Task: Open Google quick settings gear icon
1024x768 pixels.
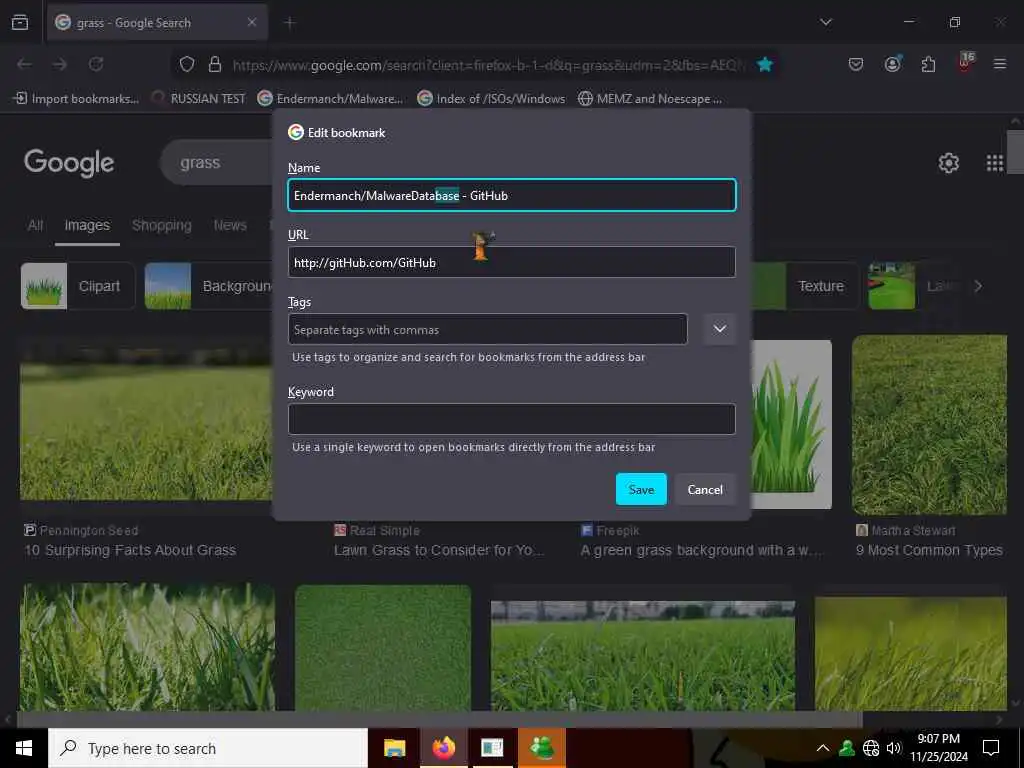Action: tap(948, 163)
